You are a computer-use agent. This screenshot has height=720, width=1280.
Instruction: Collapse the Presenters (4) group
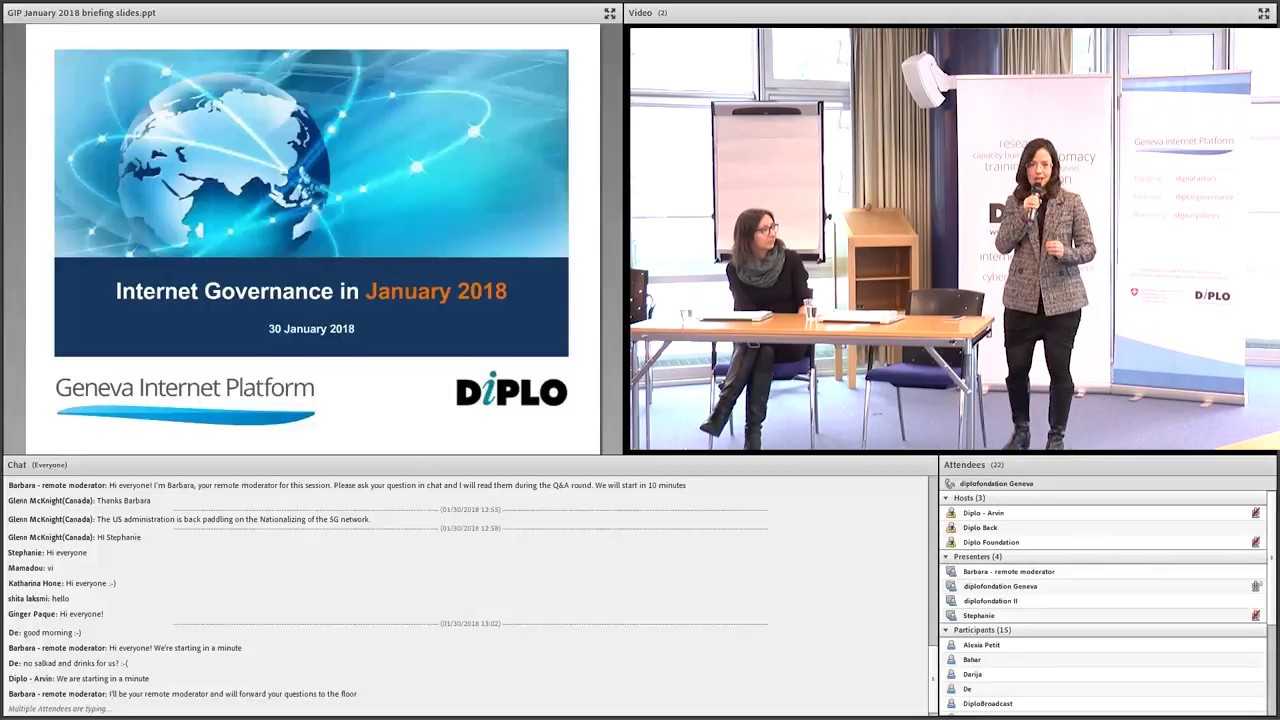(946, 557)
